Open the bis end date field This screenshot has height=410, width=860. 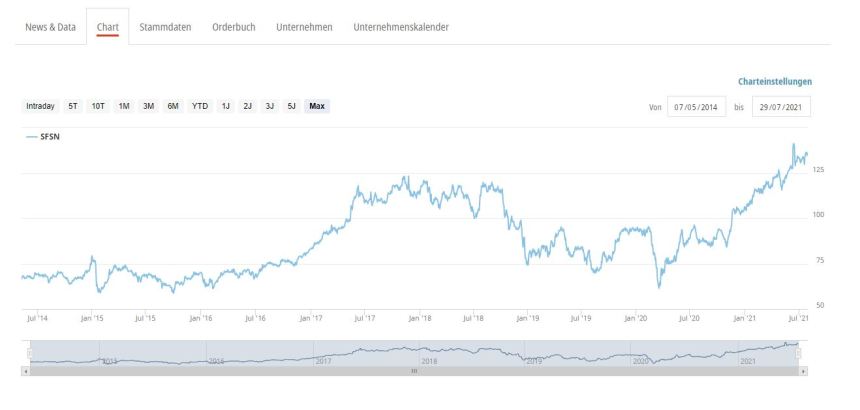coord(781,106)
